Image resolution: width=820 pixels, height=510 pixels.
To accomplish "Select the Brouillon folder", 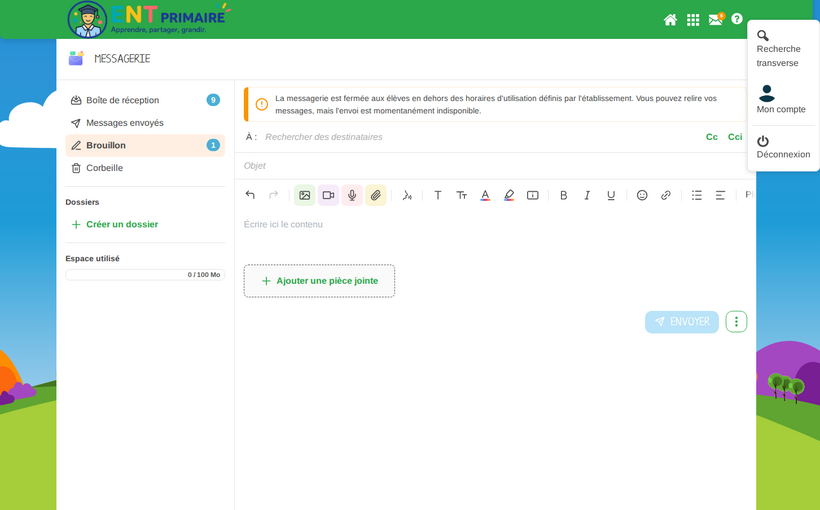I will [145, 145].
